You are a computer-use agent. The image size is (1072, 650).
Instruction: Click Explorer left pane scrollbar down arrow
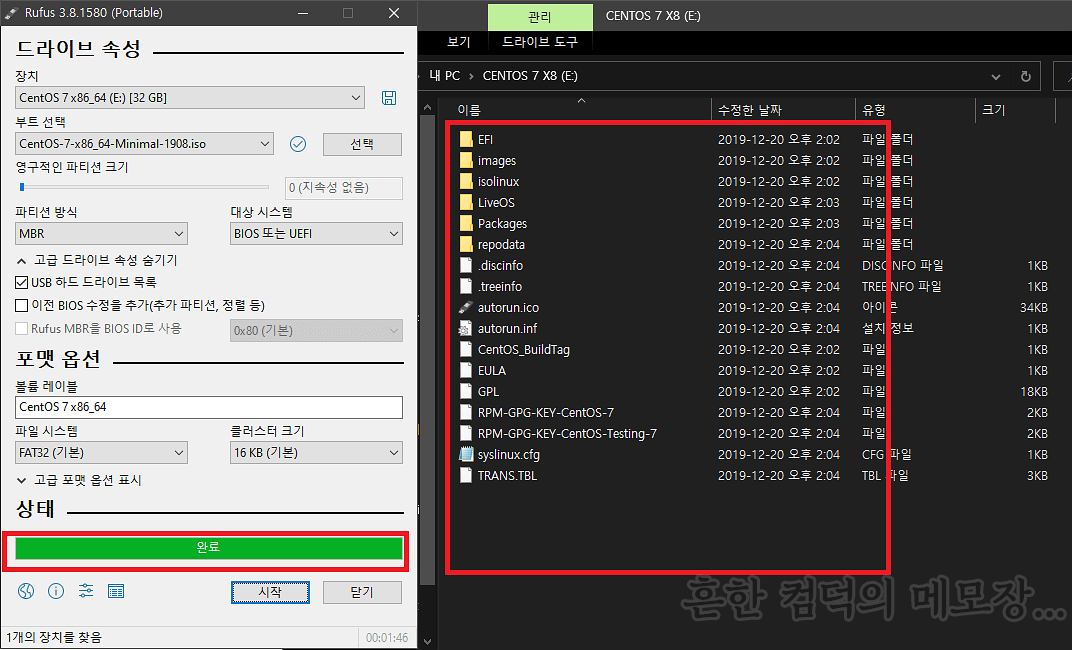pos(427,641)
